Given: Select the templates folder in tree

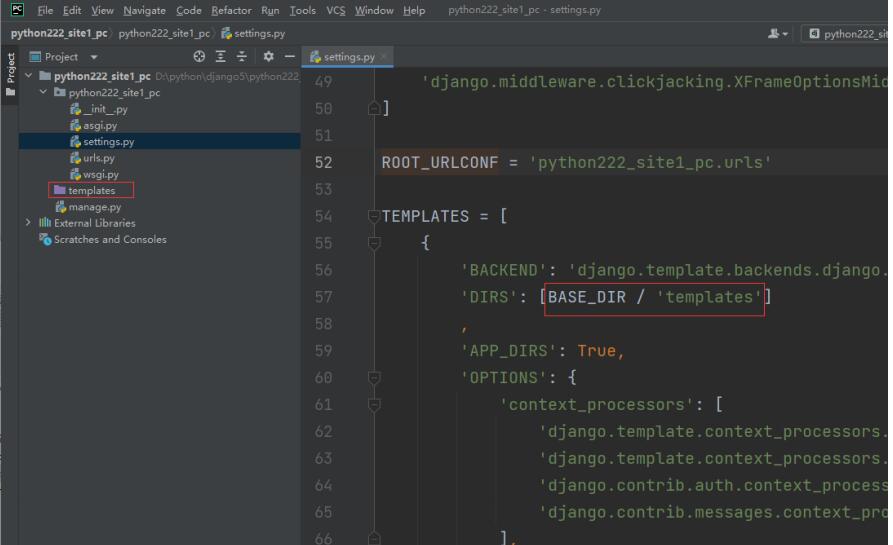Looking at the screenshot, I should tap(91, 190).
